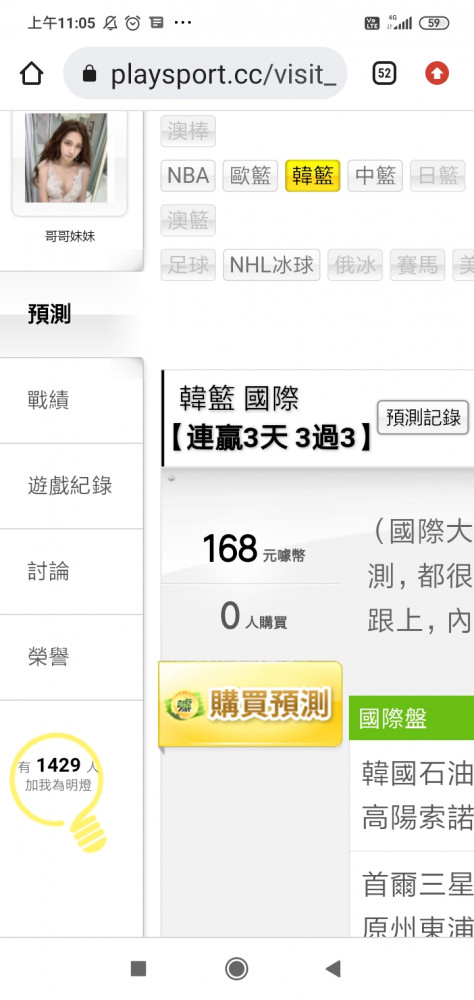Tap the lock icon in address bar
This screenshot has width=474, height=1000.
[89, 75]
